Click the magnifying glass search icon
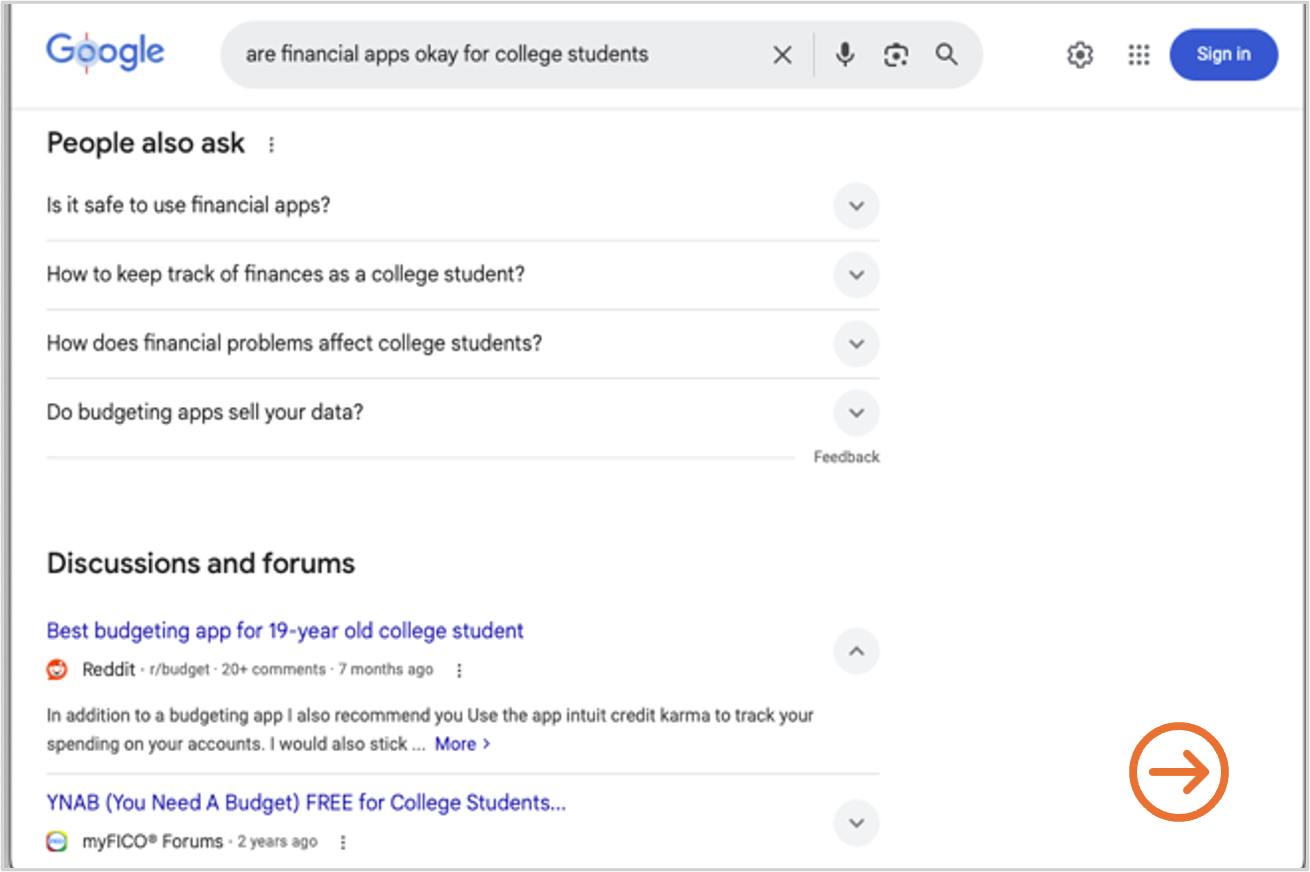The height and width of the screenshot is (872, 1310). click(x=946, y=55)
